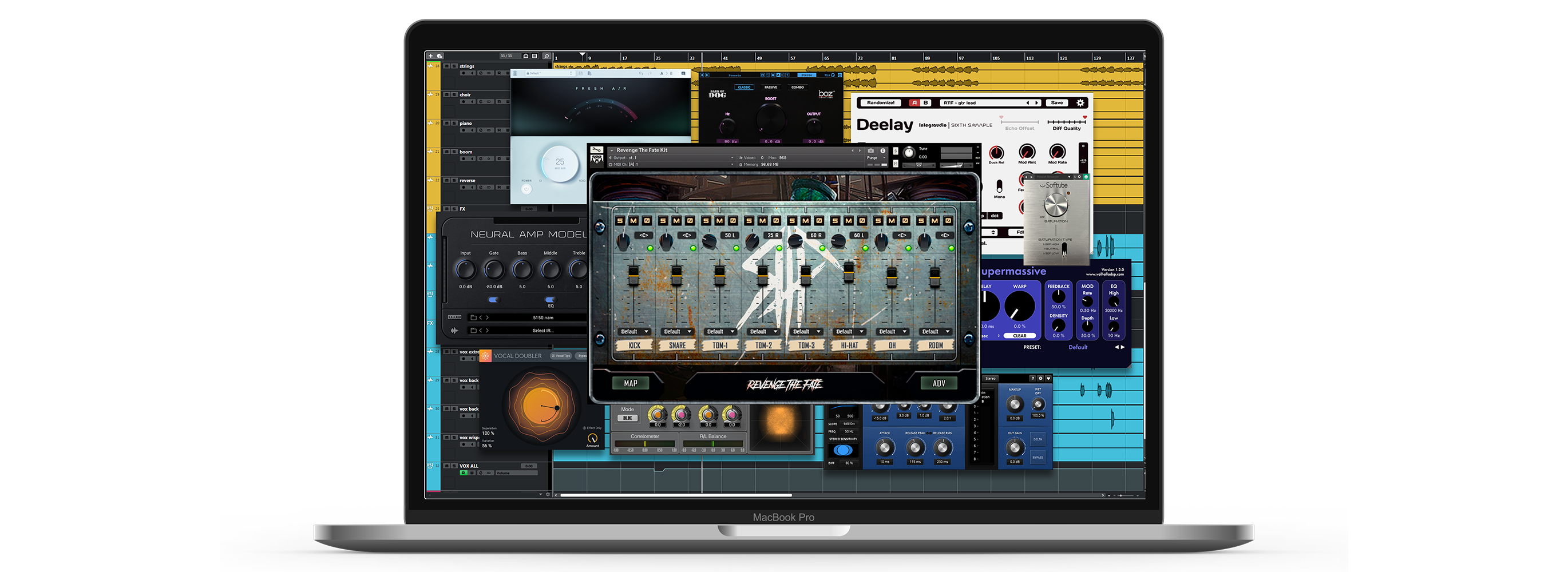Viewport: 1568px width, 572px height.
Task: Open the Deelay settings gear icon
Action: click(1080, 103)
